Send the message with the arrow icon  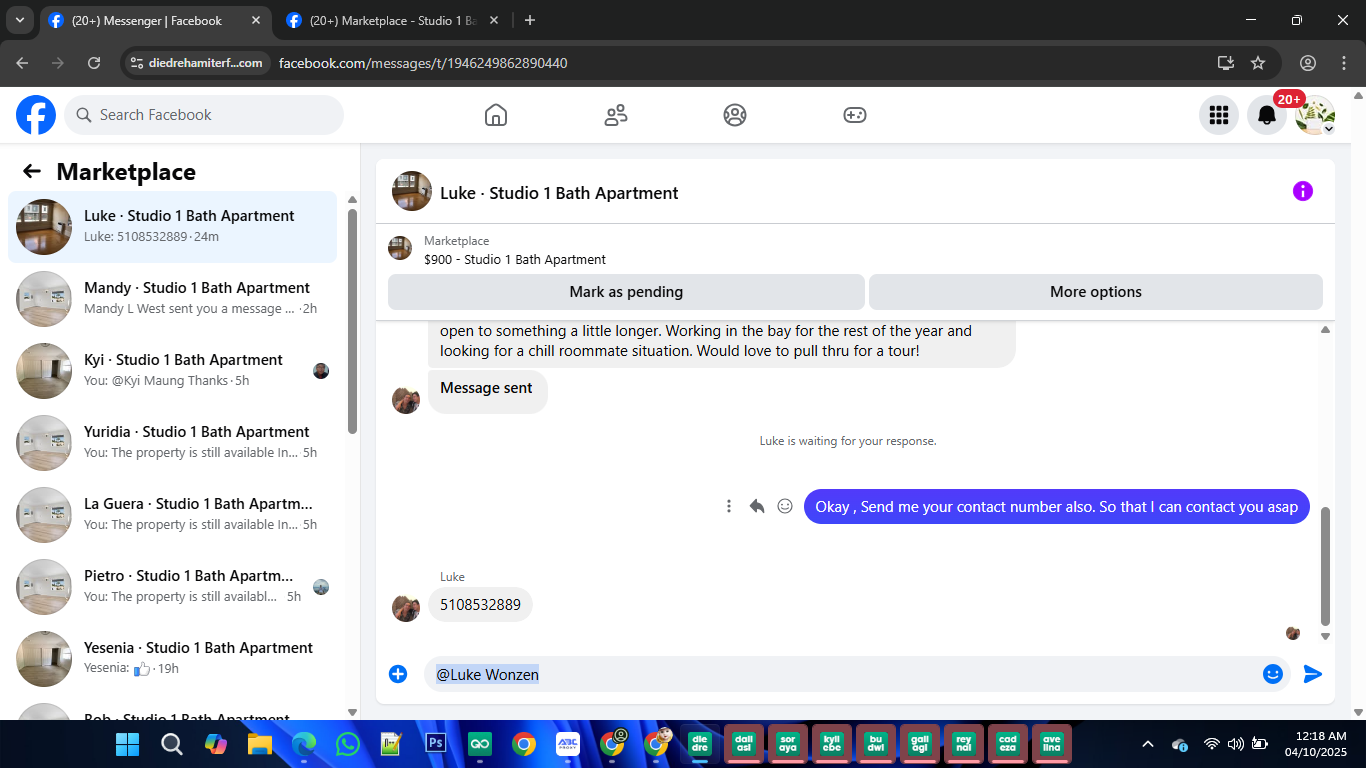[x=1313, y=674]
